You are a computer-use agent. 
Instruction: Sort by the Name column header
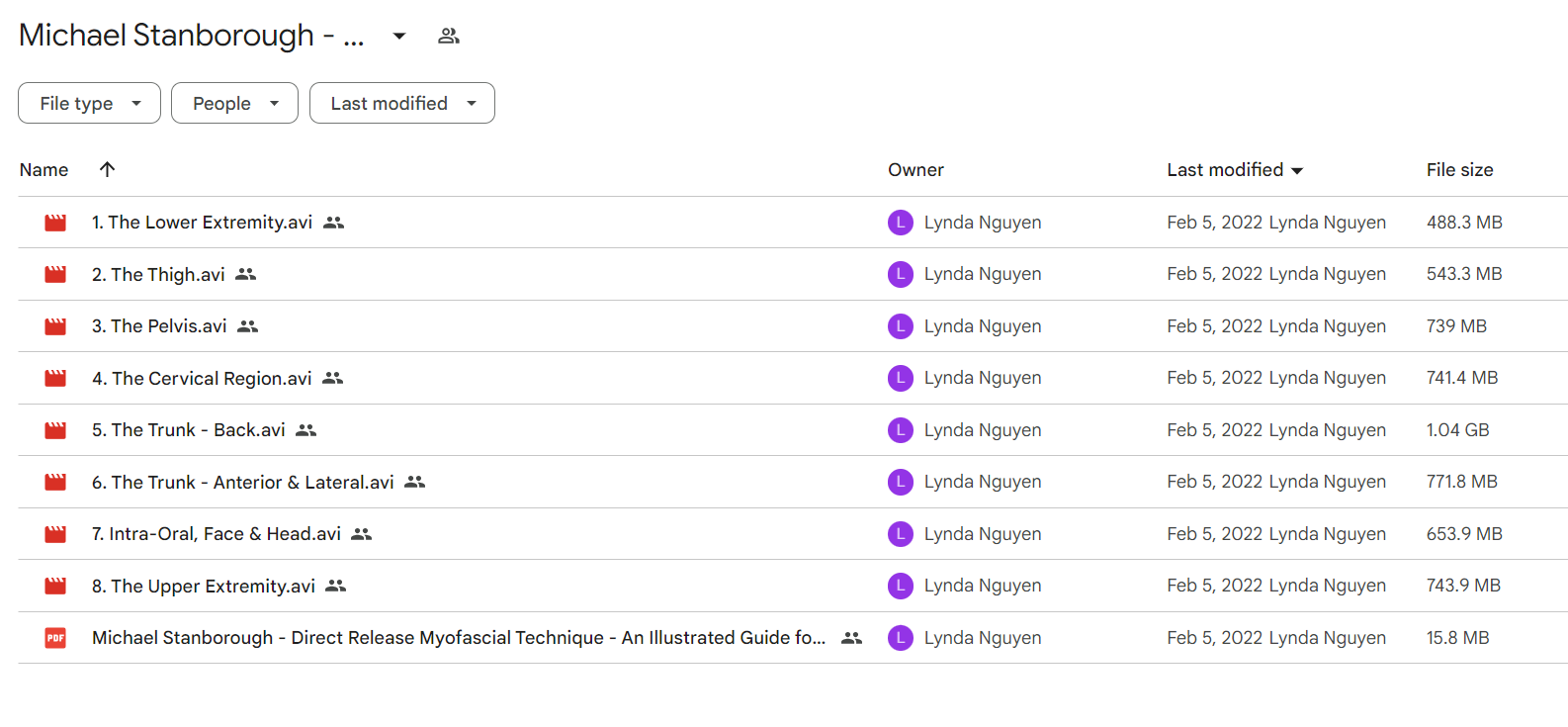point(44,170)
